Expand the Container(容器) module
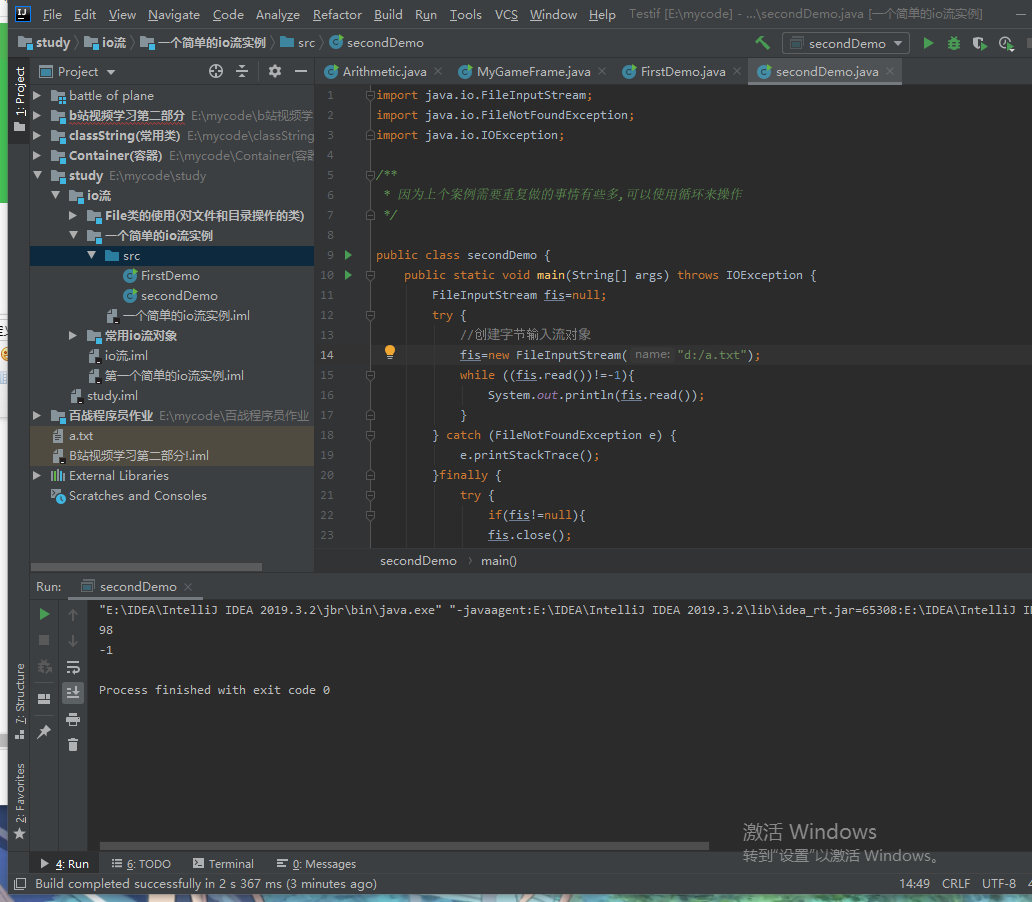This screenshot has height=902, width=1032. [x=38, y=155]
